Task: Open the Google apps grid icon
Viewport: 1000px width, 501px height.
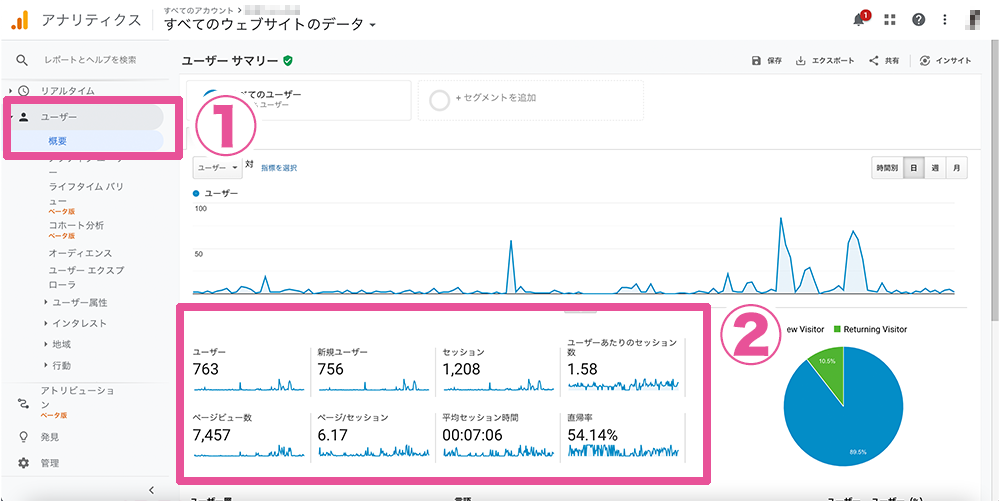Action: (x=890, y=20)
